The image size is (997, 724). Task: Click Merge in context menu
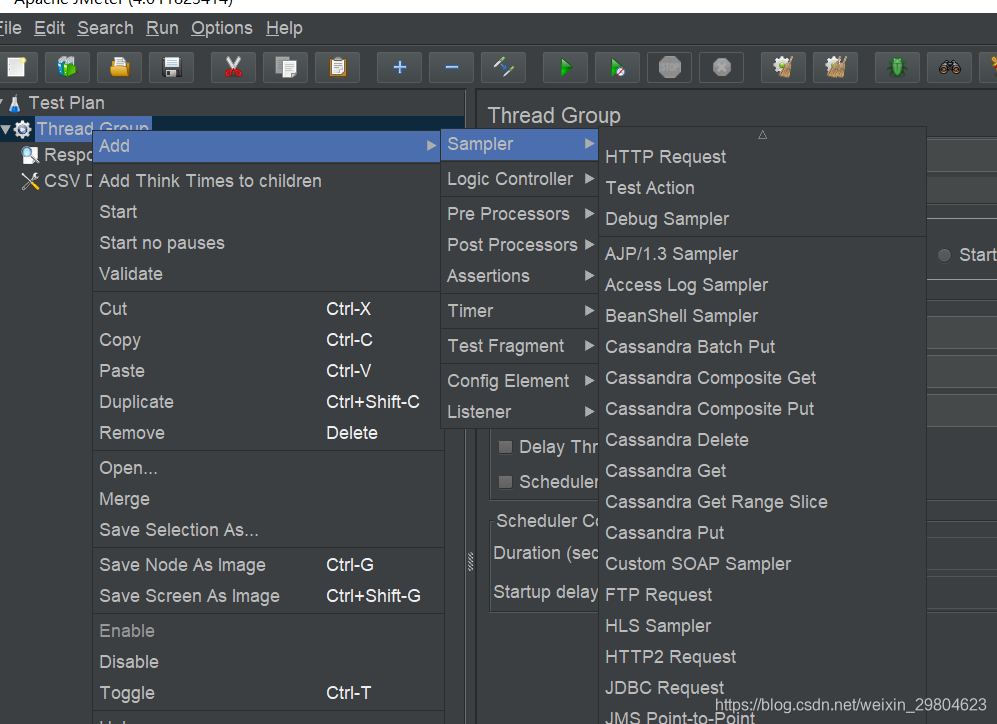pos(267,499)
